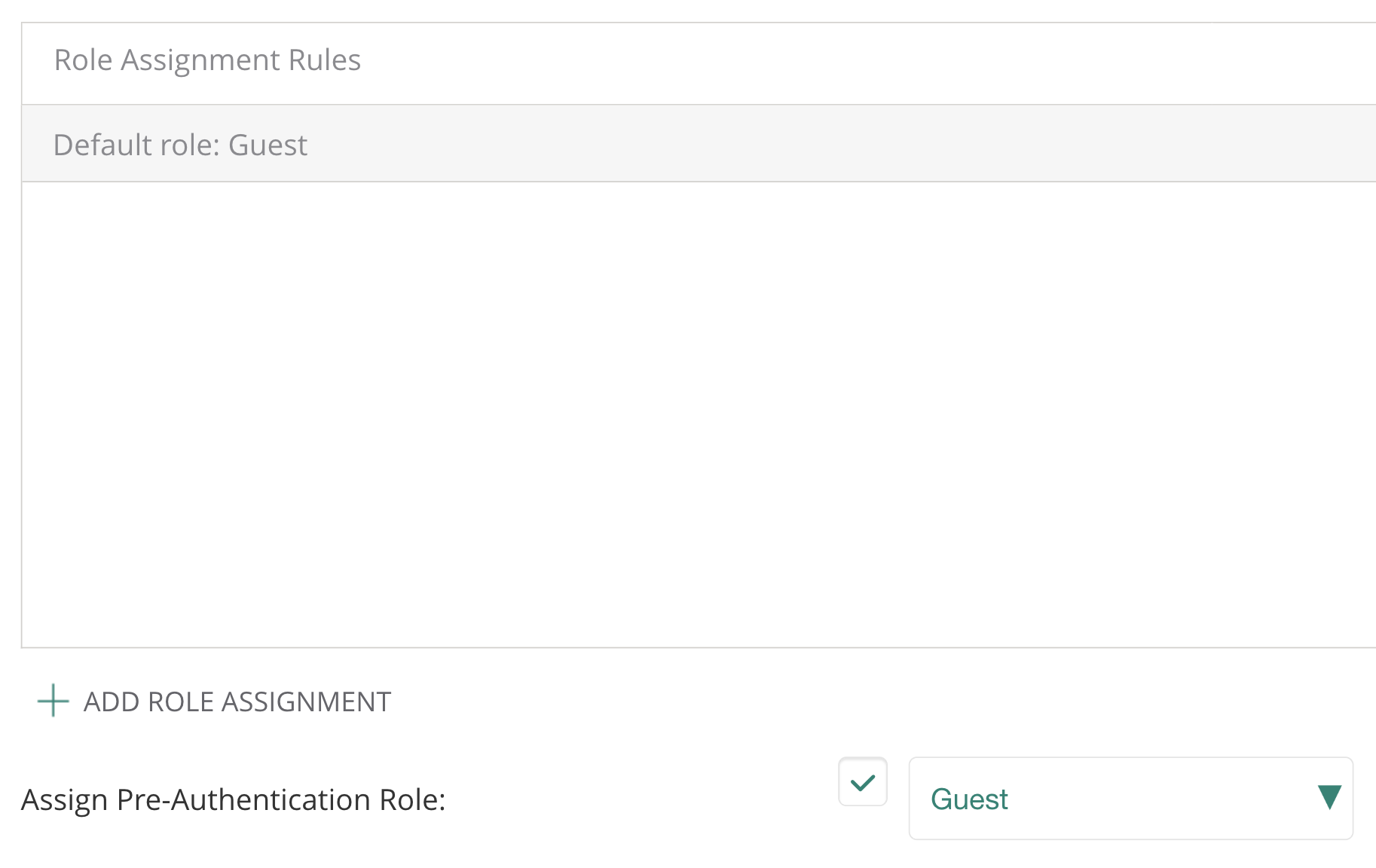Toggle the green checkmark box near Guest
The height and width of the screenshot is (868, 1376).
pos(862,782)
